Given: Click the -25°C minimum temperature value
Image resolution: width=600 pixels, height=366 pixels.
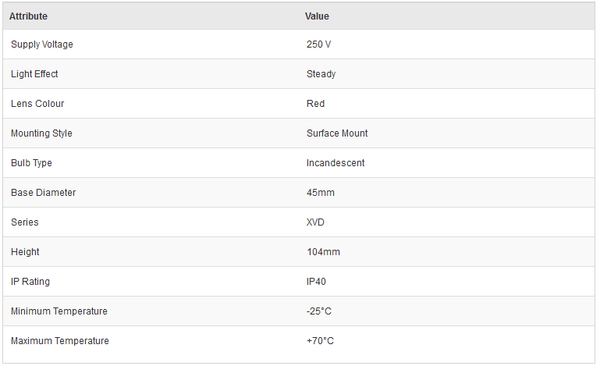Looking at the screenshot, I should (x=319, y=311).
